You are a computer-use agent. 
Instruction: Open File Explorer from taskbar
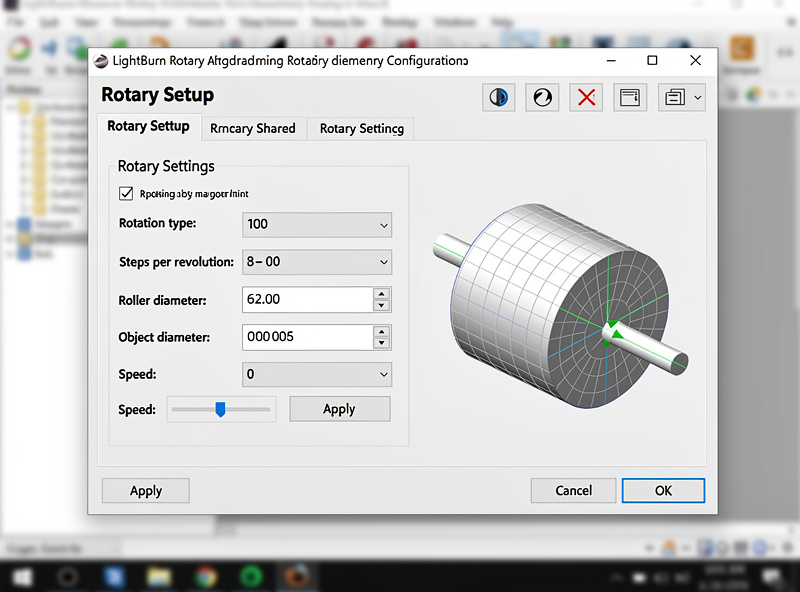(159, 577)
